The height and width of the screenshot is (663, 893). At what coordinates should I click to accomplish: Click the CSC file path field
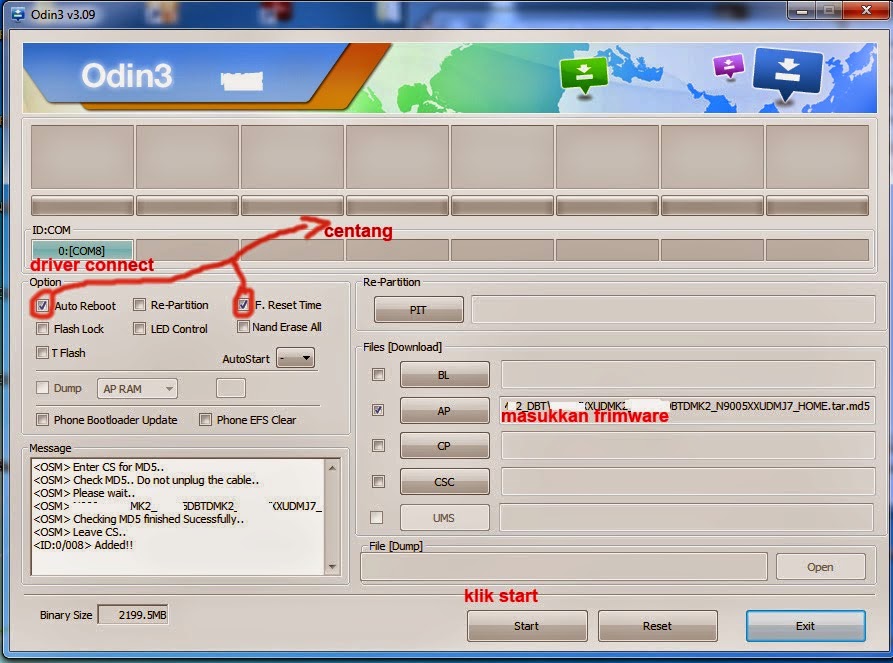click(687, 481)
